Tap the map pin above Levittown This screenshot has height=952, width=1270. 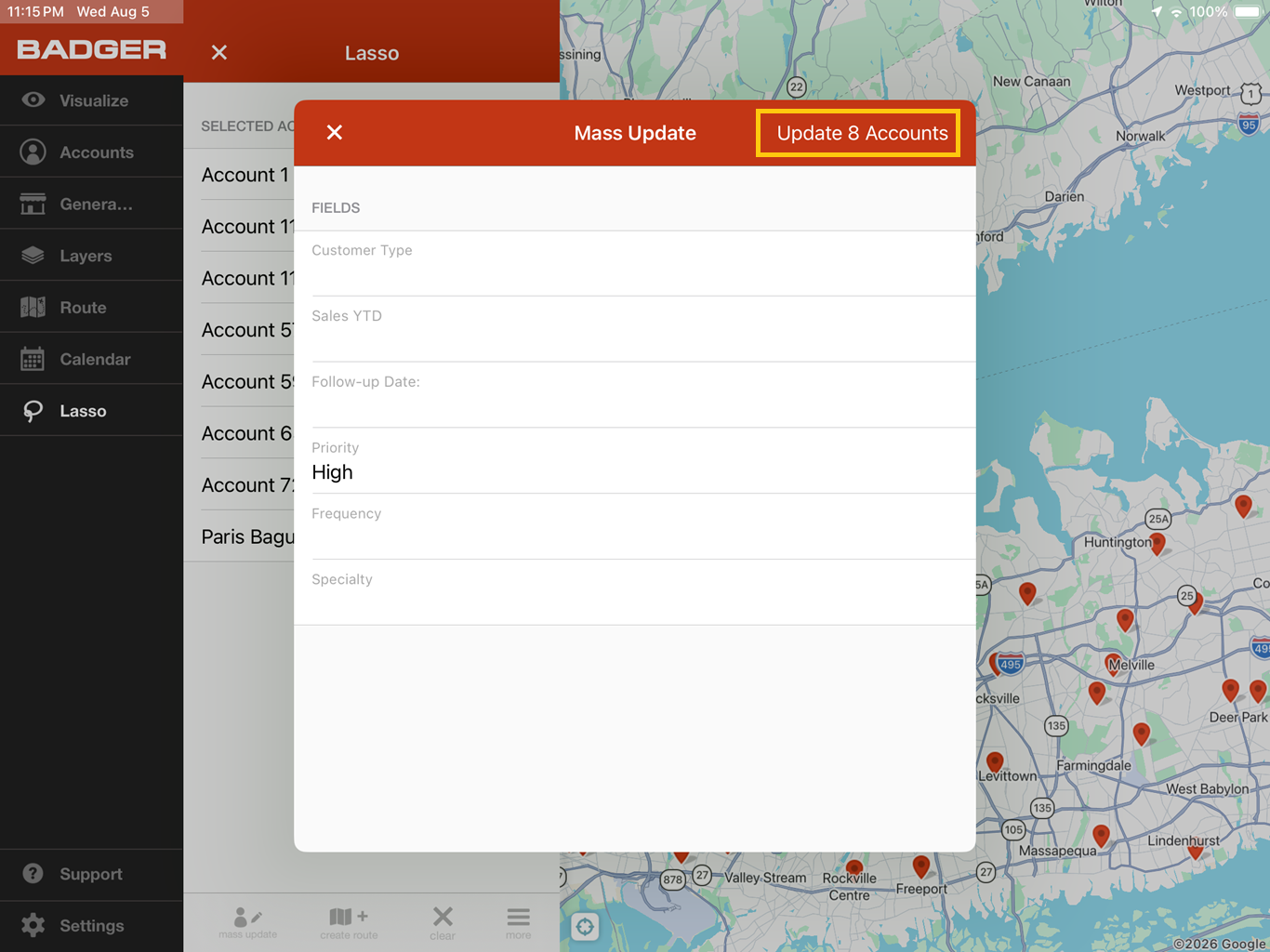995,763
